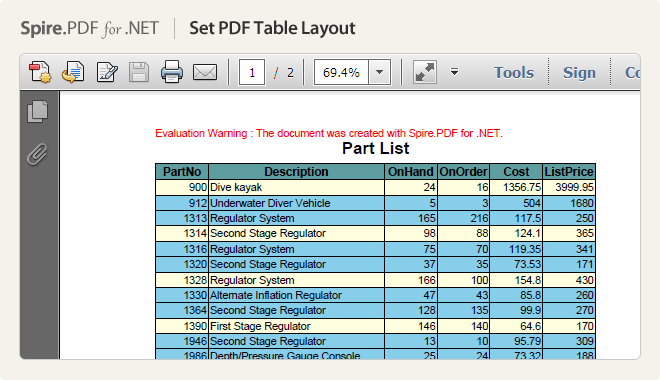Click the page number field
The image size is (660, 380).
point(252,72)
